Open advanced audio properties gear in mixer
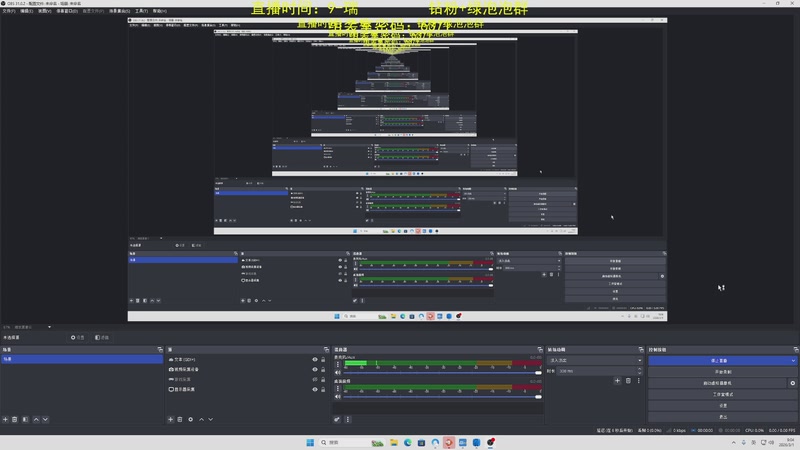Viewport: 800px width, 450px height. point(337,419)
